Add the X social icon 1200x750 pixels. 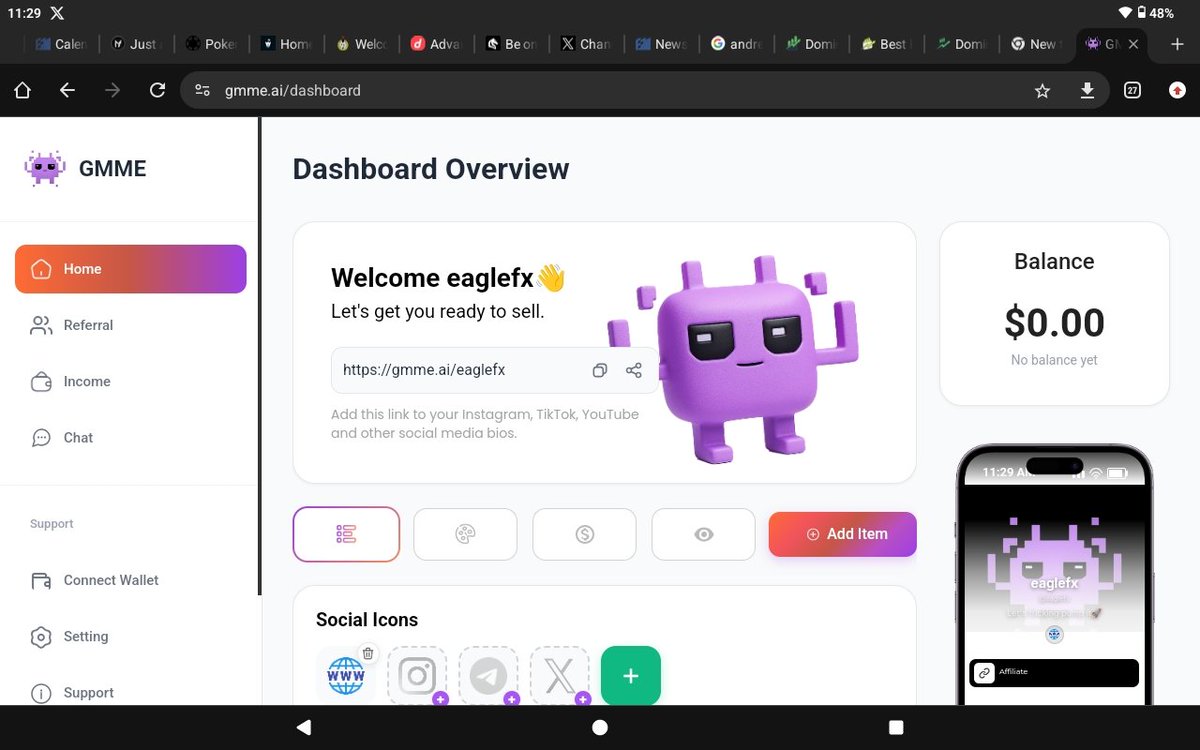[559, 676]
